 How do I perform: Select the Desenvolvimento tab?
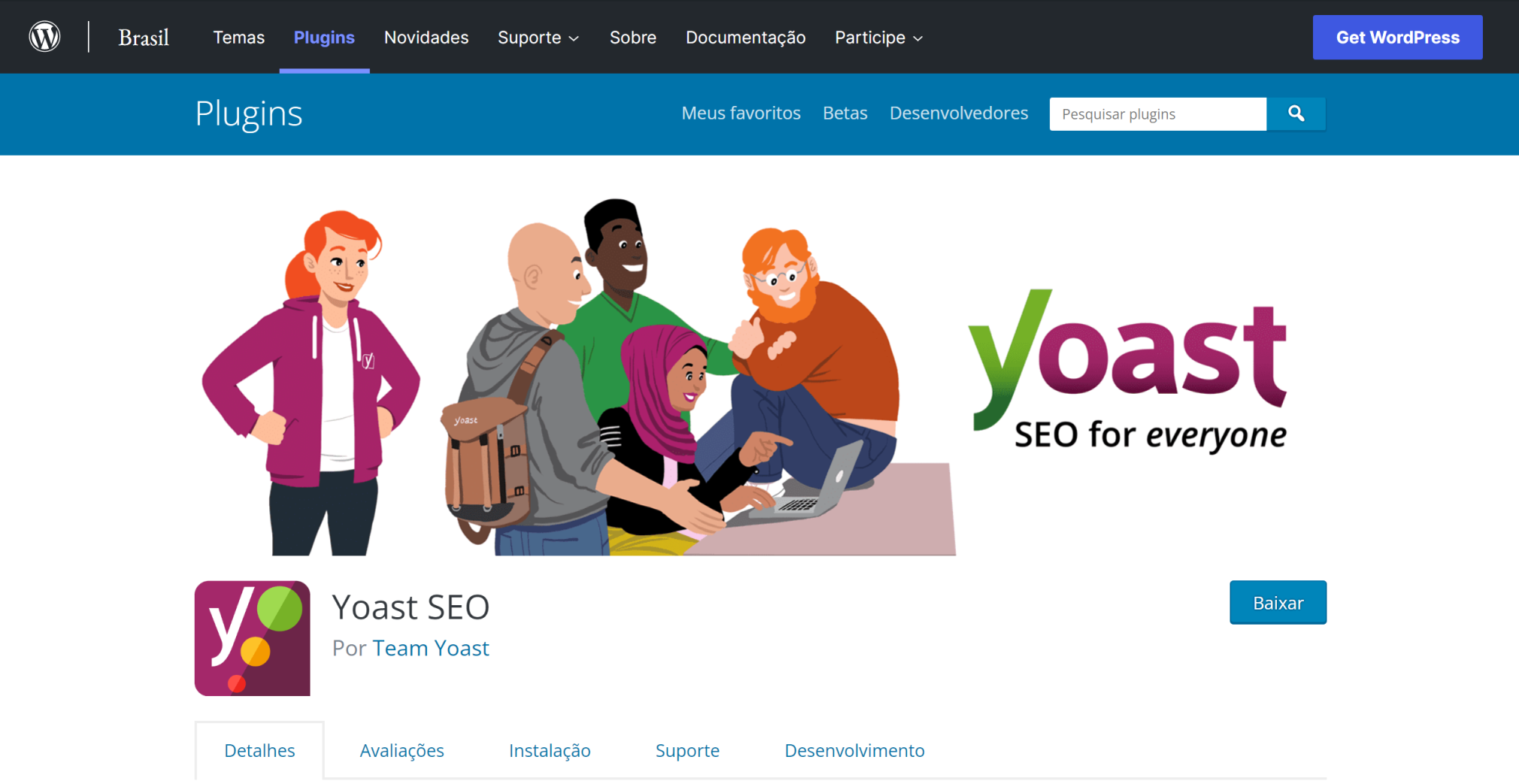[853, 749]
